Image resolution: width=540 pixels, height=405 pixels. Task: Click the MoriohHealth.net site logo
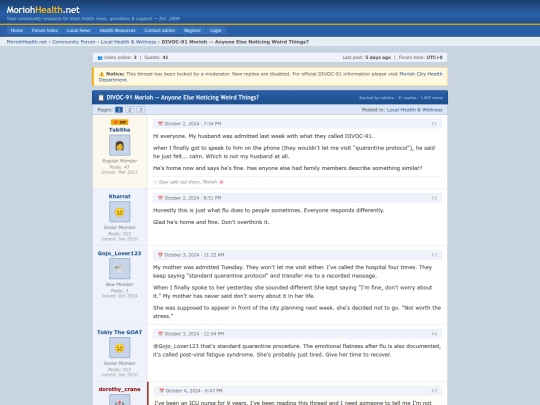[x=43, y=10]
